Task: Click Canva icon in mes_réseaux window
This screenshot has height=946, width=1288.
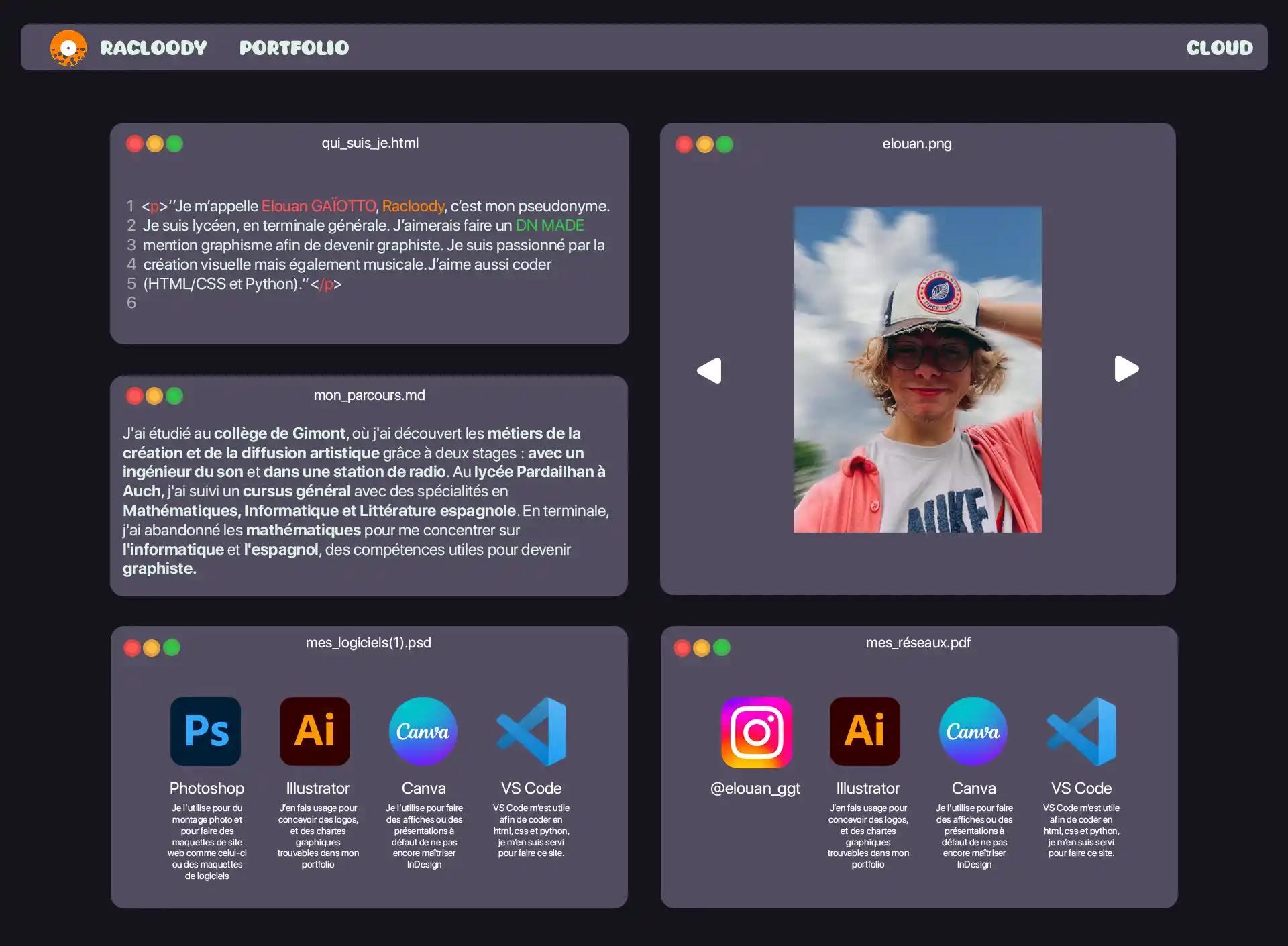Action: 973,731
